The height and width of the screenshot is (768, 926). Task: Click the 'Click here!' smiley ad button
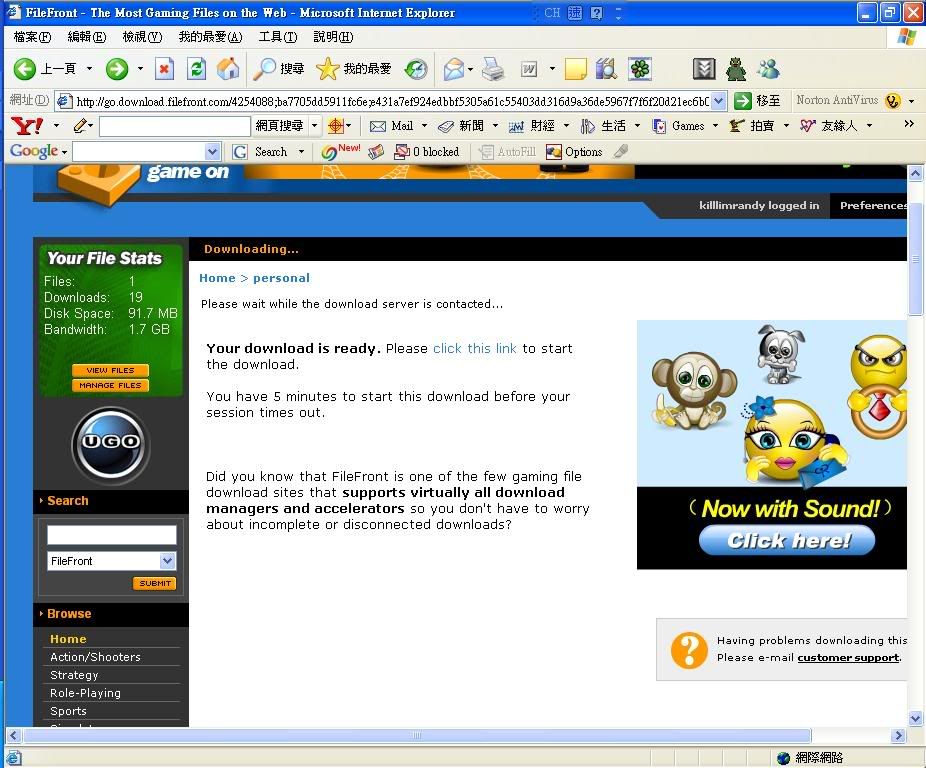[787, 540]
